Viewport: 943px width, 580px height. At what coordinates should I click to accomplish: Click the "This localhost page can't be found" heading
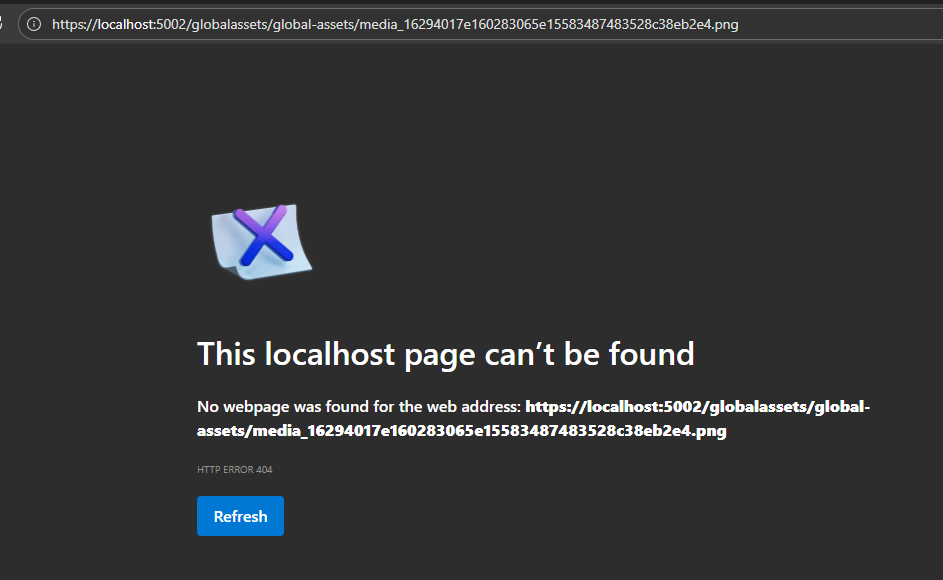pyautogui.click(x=446, y=354)
